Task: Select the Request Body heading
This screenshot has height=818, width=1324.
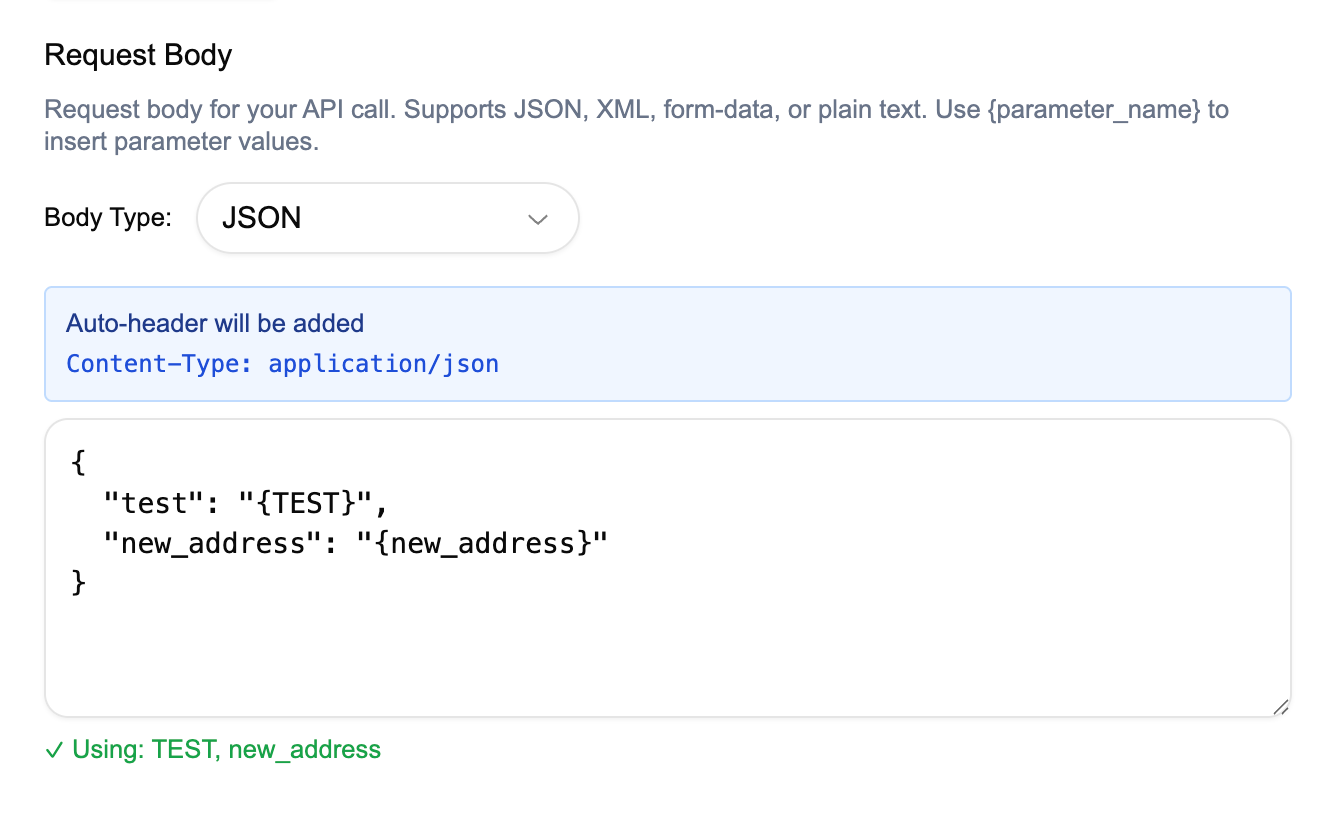Action: point(137,55)
